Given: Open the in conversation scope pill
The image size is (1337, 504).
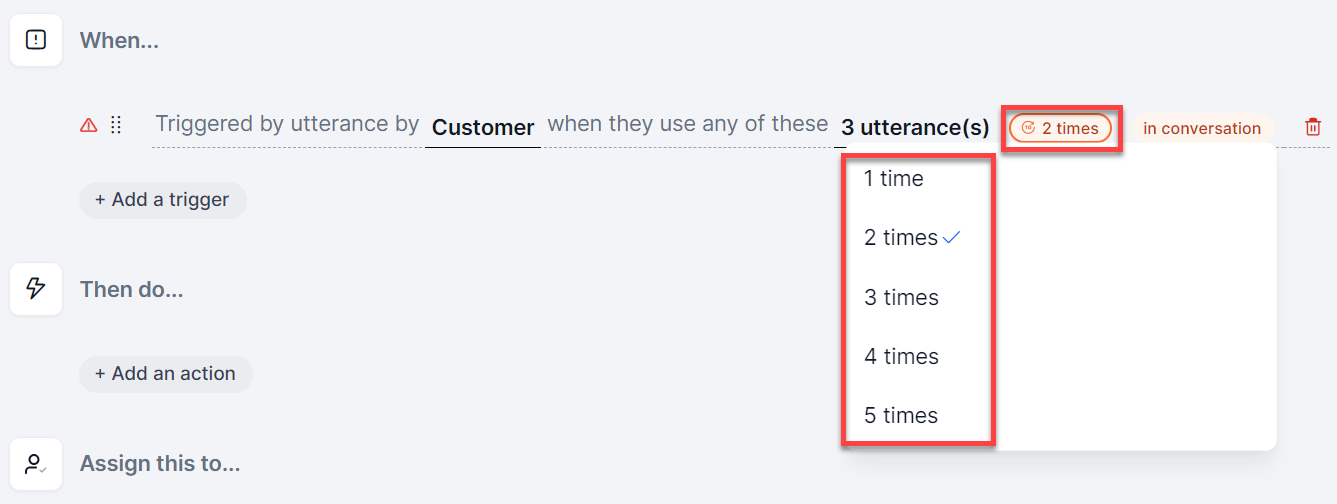Looking at the screenshot, I should [1201, 128].
